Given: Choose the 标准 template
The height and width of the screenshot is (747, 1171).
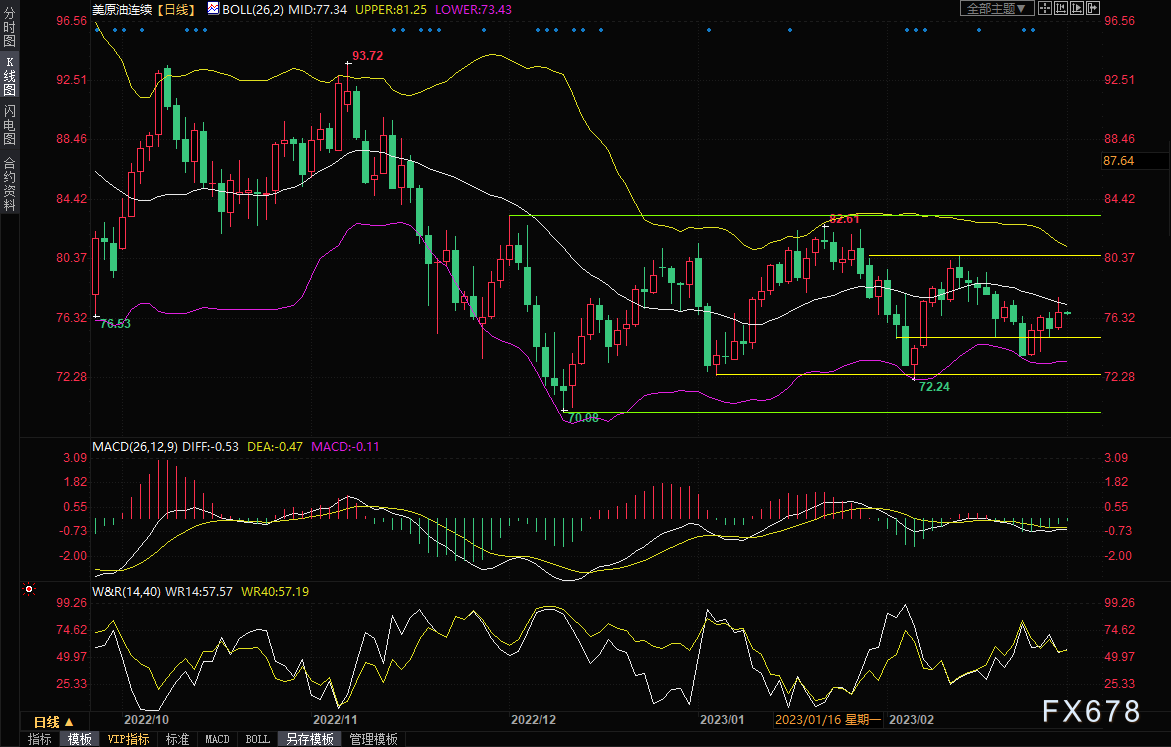Looking at the screenshot, I should tap(177, 739).
